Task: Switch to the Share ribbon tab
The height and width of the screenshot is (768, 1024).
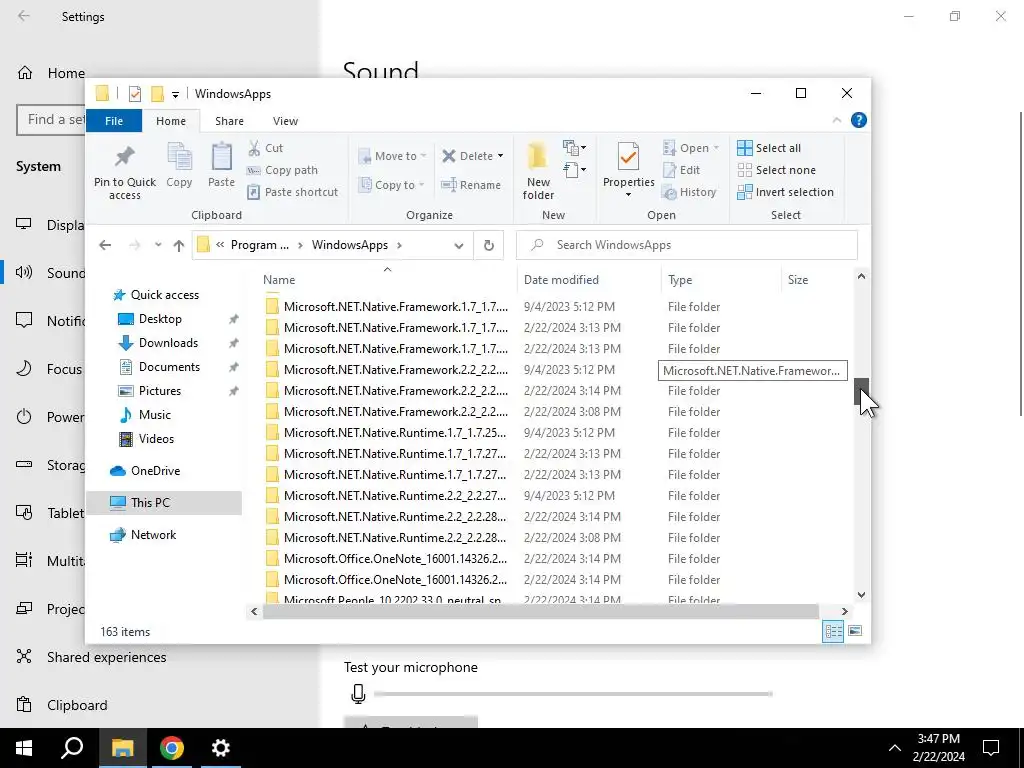Action: point(229,121)
